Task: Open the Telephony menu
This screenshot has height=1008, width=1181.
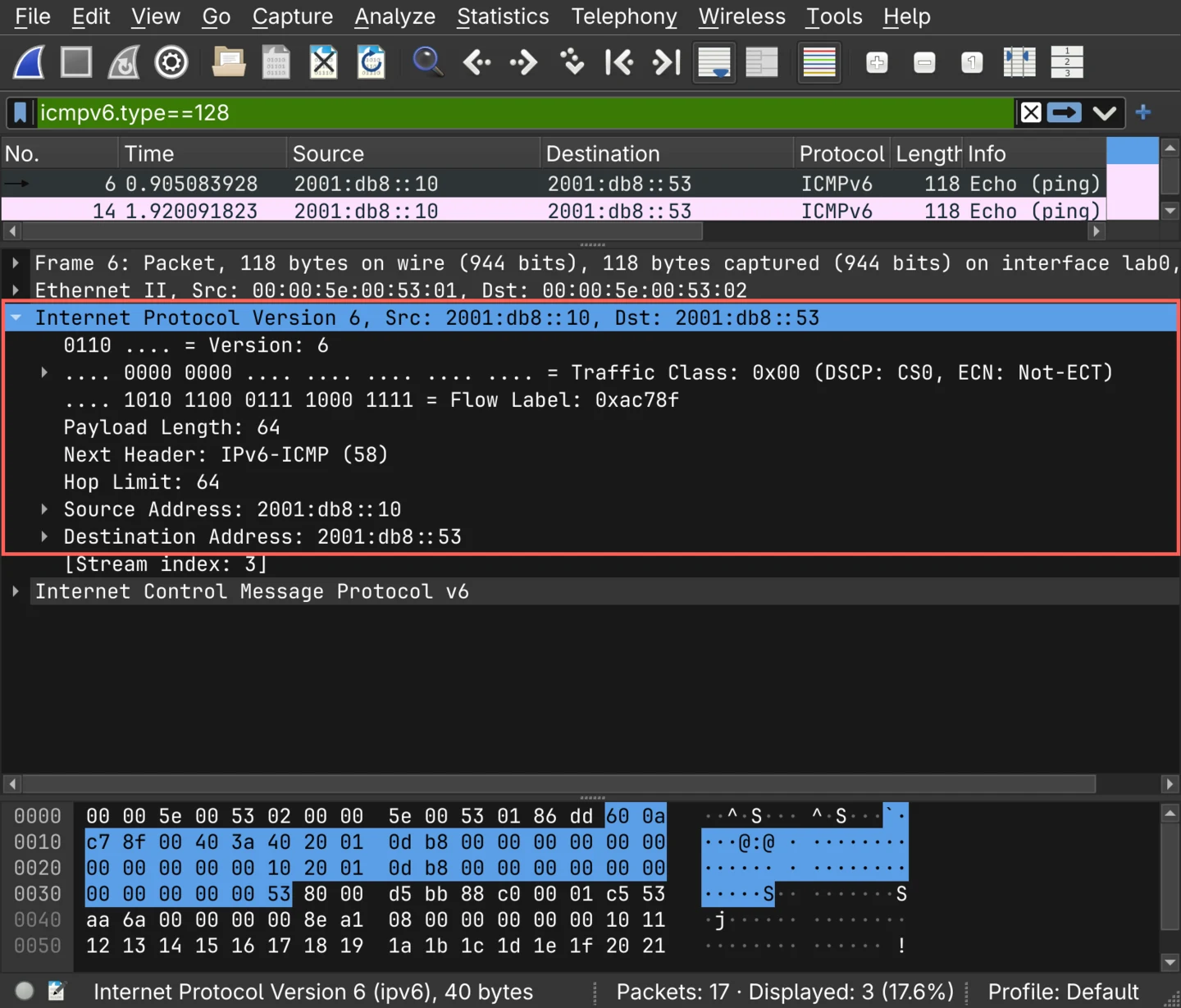Action: 624,16
